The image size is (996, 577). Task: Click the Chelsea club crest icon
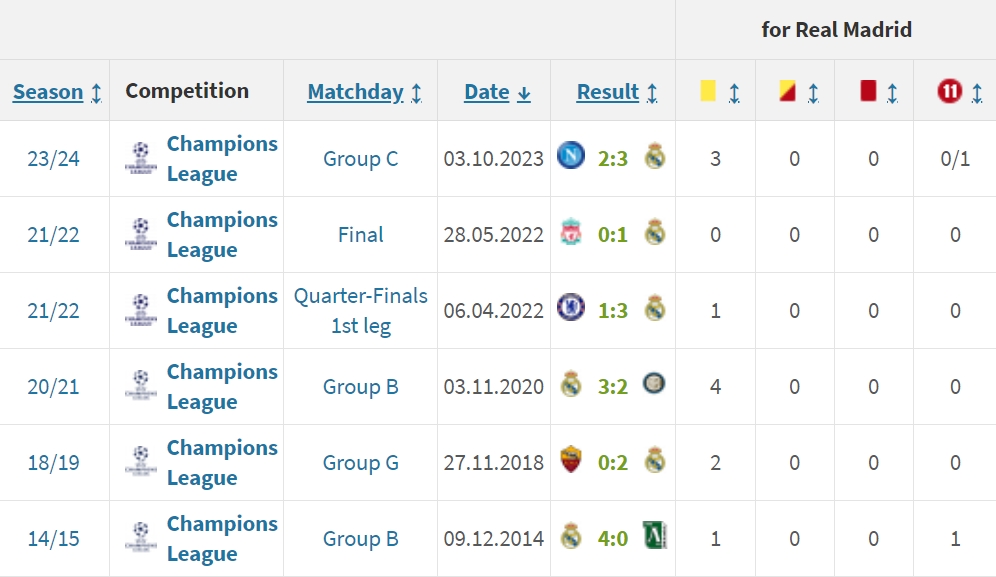pyautogui.click(x=570, y=308)
